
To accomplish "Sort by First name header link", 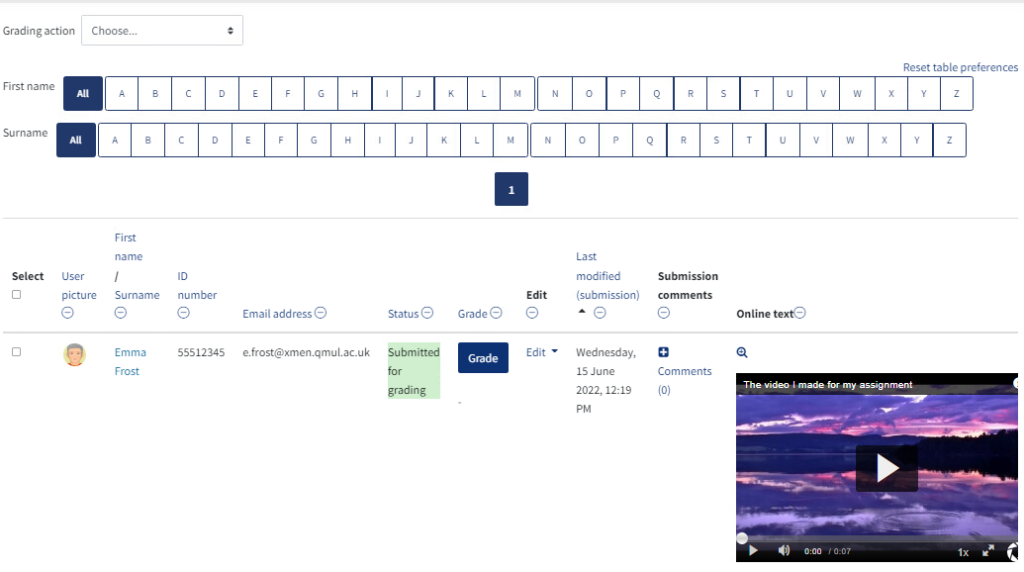I will coord(129,247).
